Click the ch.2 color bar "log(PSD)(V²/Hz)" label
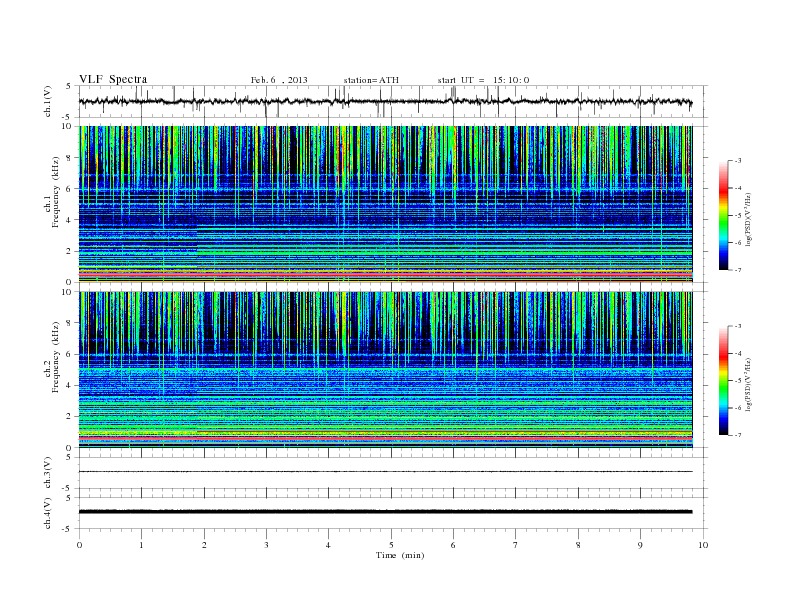 (x=749, y=384)
